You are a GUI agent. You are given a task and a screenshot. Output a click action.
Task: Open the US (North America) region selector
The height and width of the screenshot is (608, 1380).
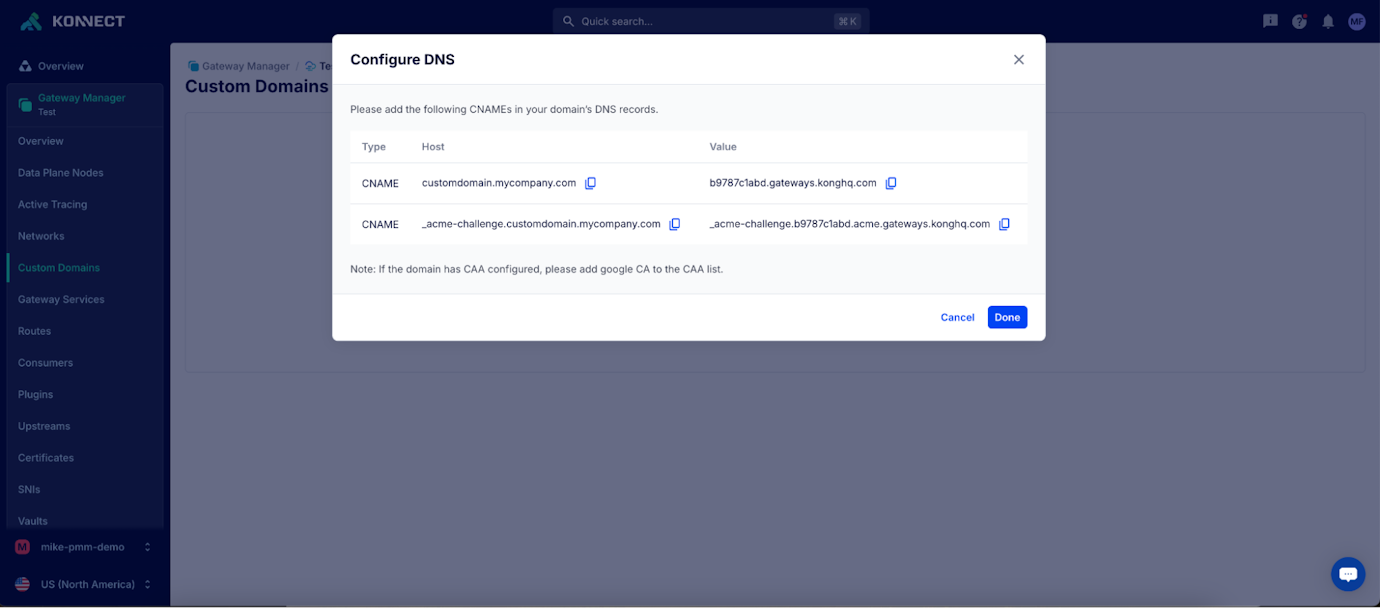tap(84, 583)
